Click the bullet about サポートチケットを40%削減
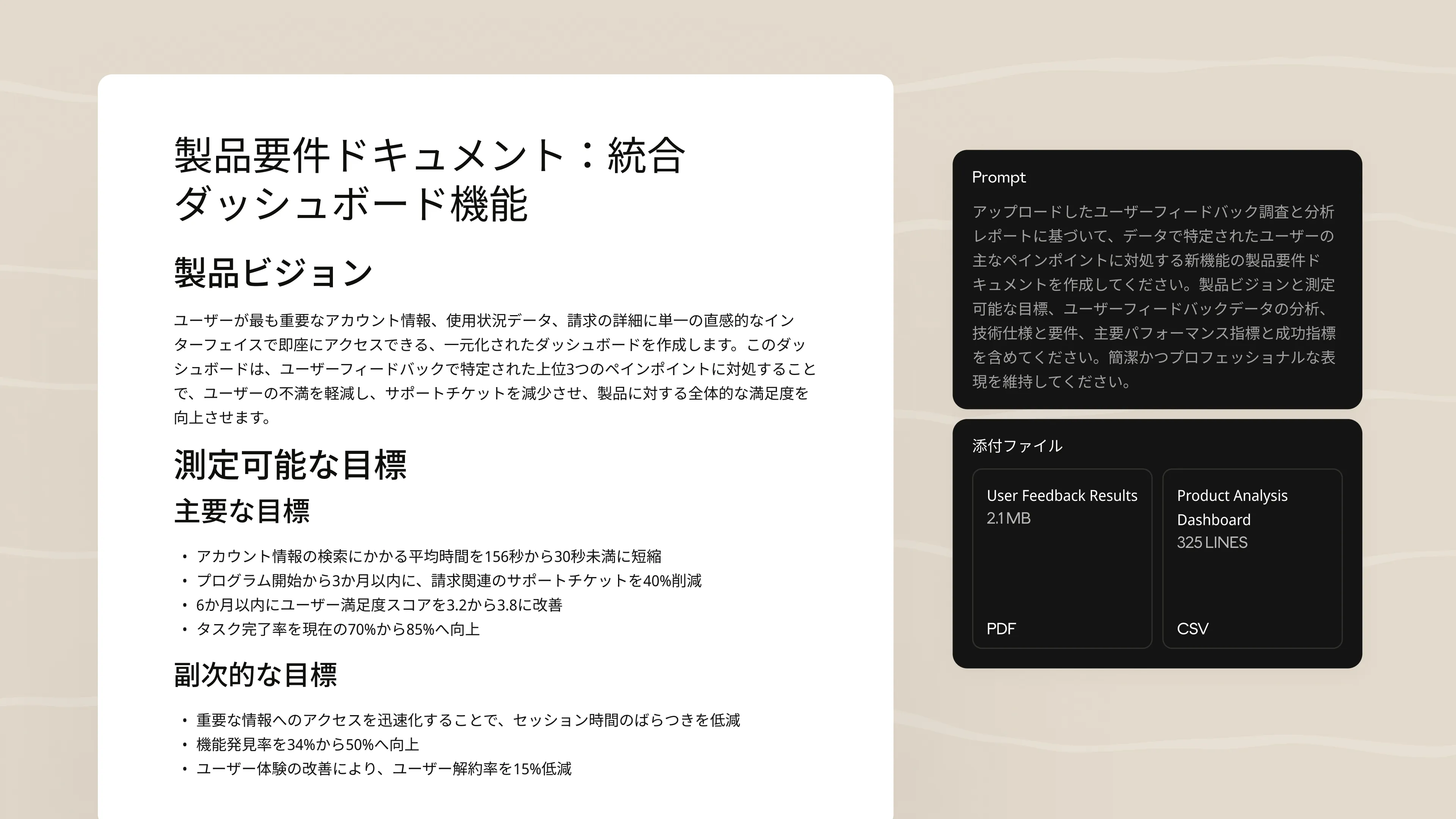 pos(449,581)
